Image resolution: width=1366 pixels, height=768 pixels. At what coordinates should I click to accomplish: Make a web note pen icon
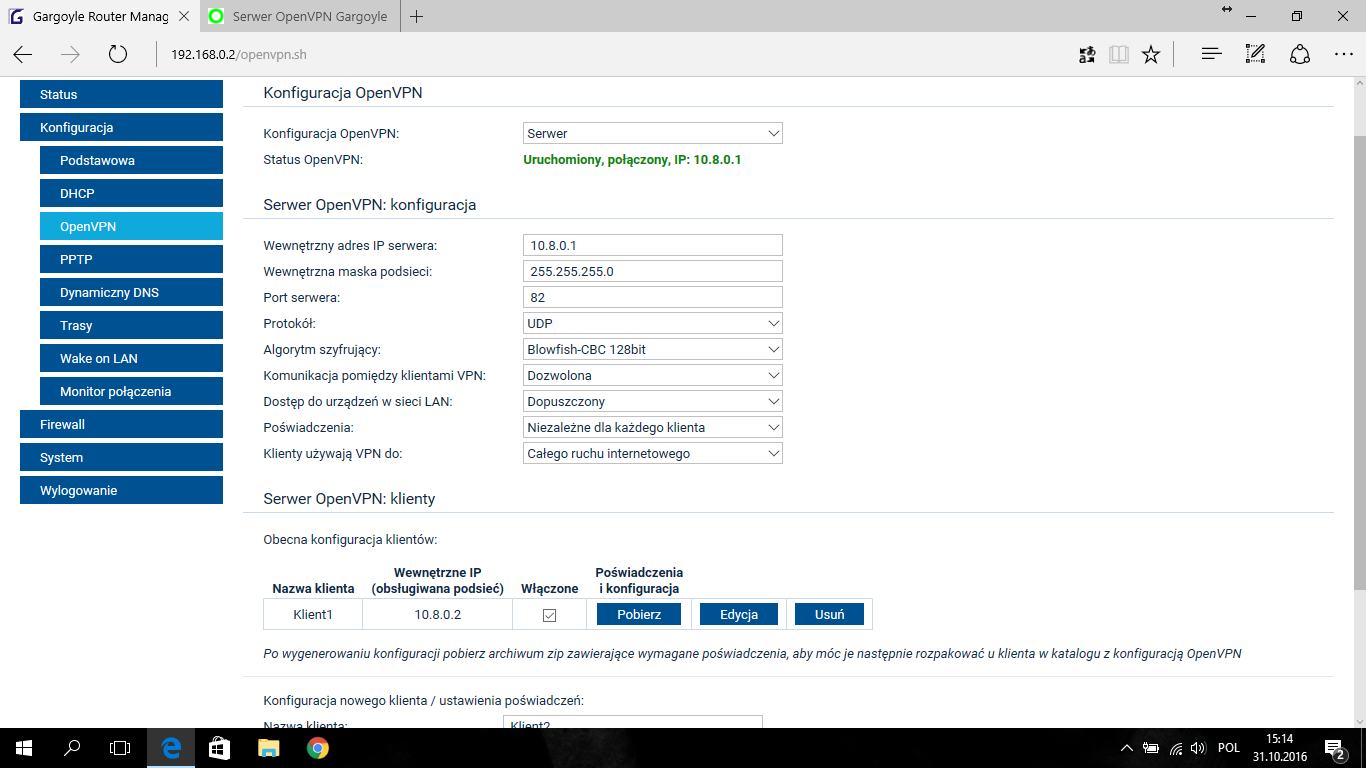(x=1256, y=54)
